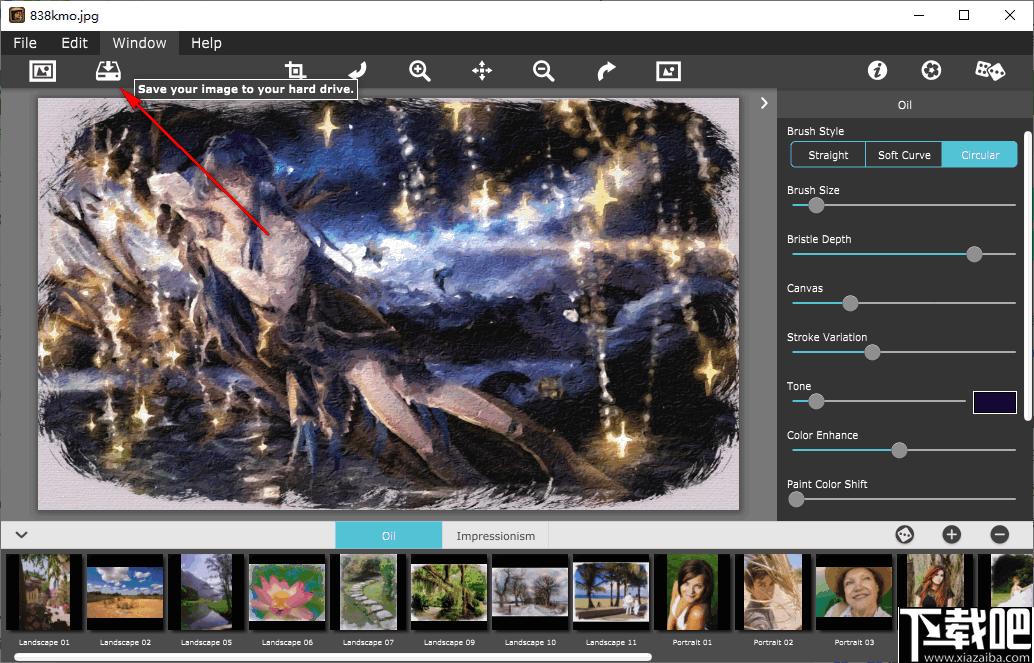Open the Window menu

point(139,43)
